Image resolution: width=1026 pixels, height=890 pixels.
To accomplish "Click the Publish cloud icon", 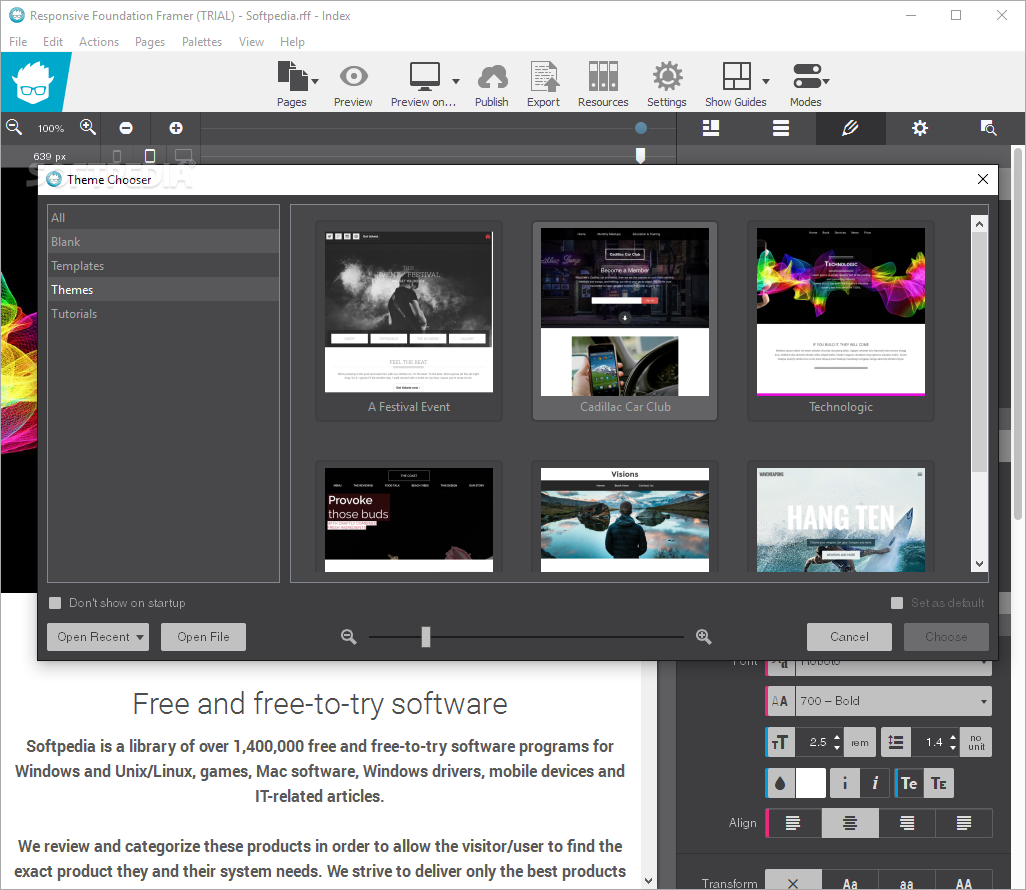I will click(x=492, y=77).
